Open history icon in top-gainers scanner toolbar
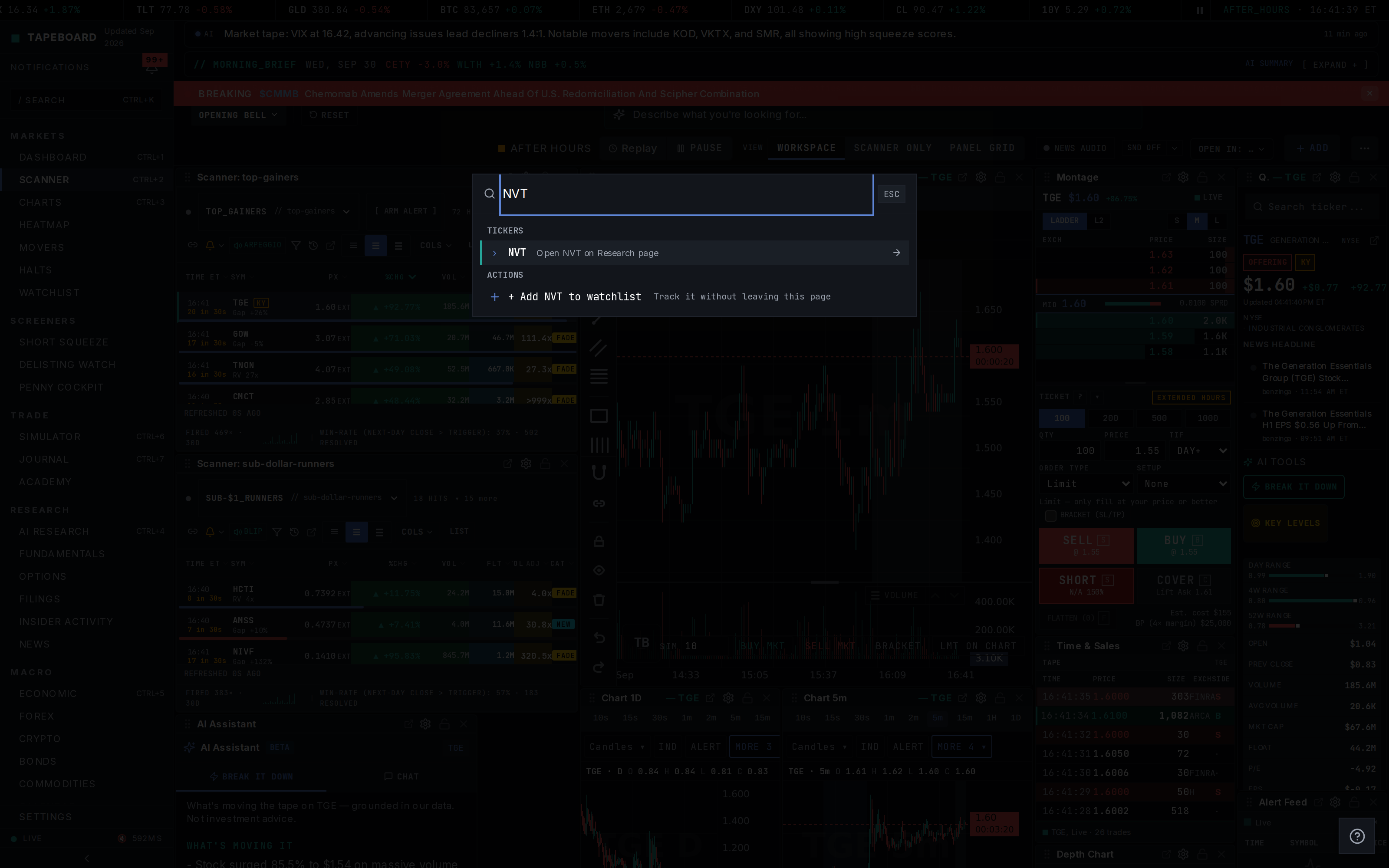This screenshot has height=868, width=1389. [313, 246]
